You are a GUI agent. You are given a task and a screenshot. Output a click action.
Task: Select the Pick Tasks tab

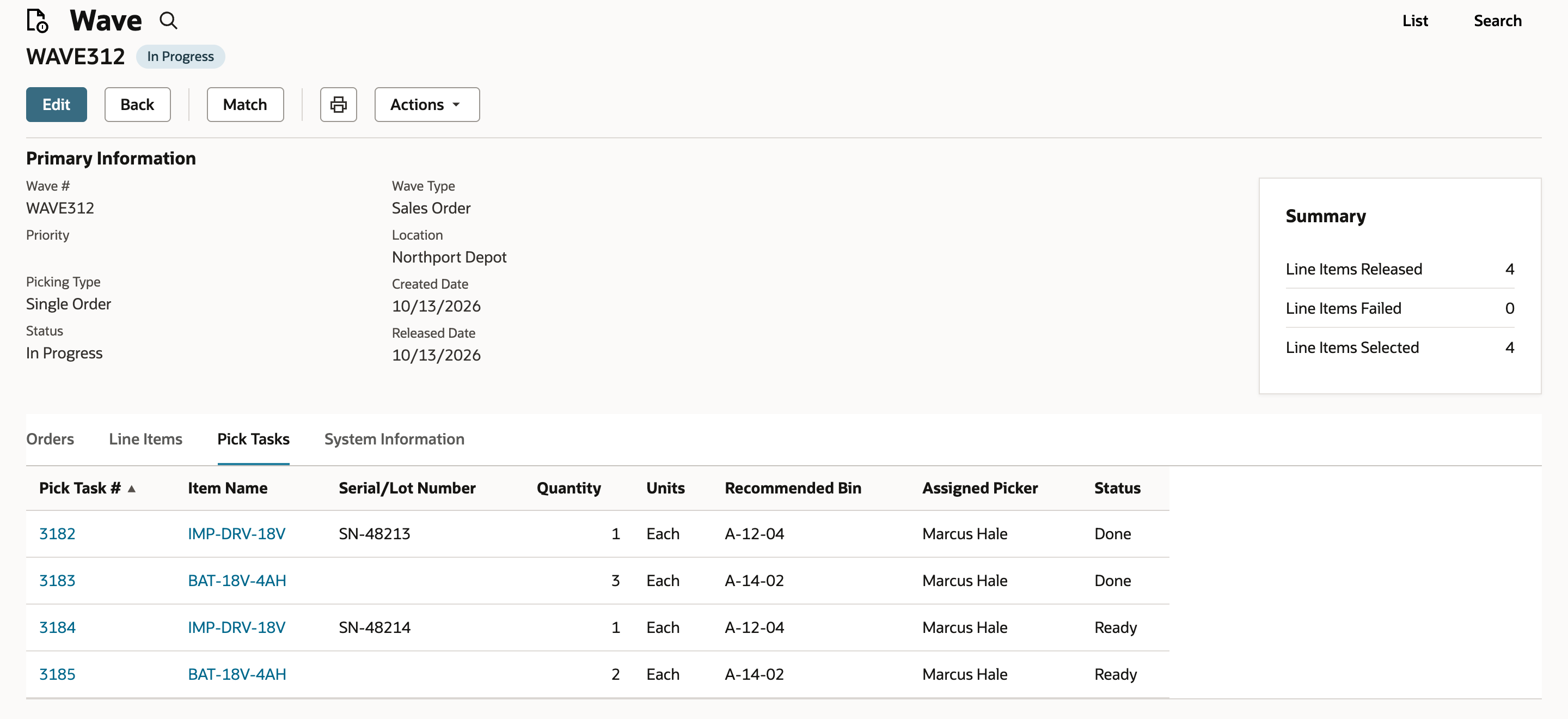pos(253,439)
